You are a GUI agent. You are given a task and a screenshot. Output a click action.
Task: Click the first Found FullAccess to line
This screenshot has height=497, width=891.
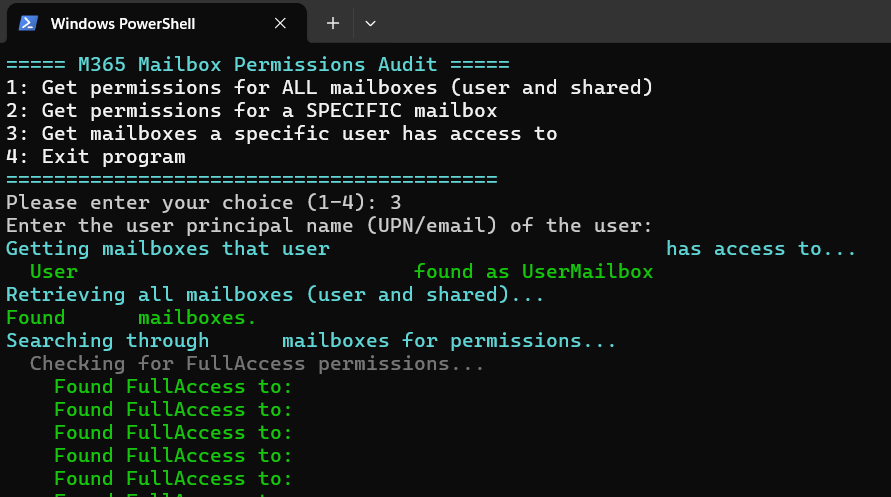point(173,386)
